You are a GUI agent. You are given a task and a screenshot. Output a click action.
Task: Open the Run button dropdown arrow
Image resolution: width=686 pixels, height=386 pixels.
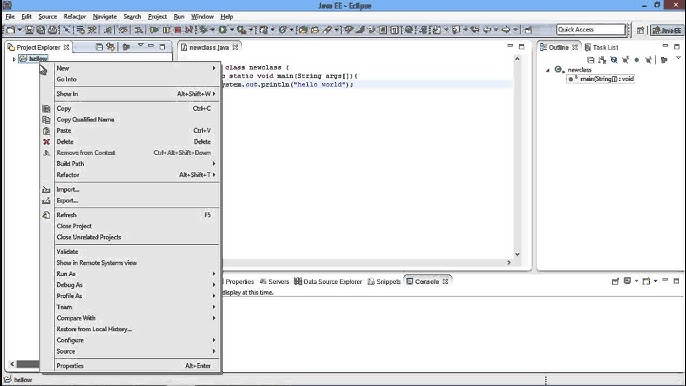click(231, 30)
